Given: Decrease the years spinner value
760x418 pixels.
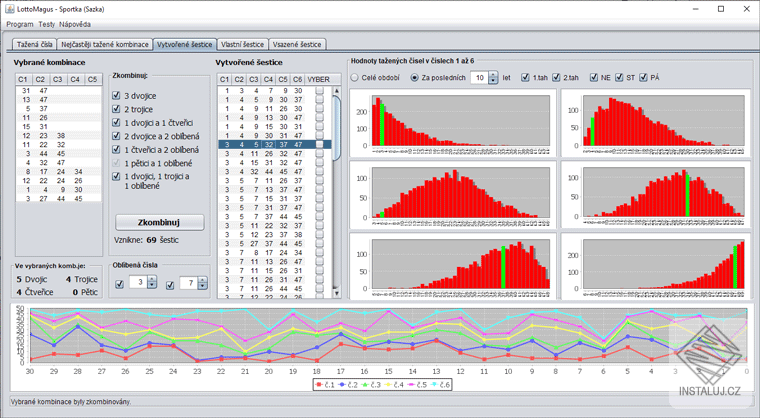Looking at the screenshot, I should click(493, 81).
